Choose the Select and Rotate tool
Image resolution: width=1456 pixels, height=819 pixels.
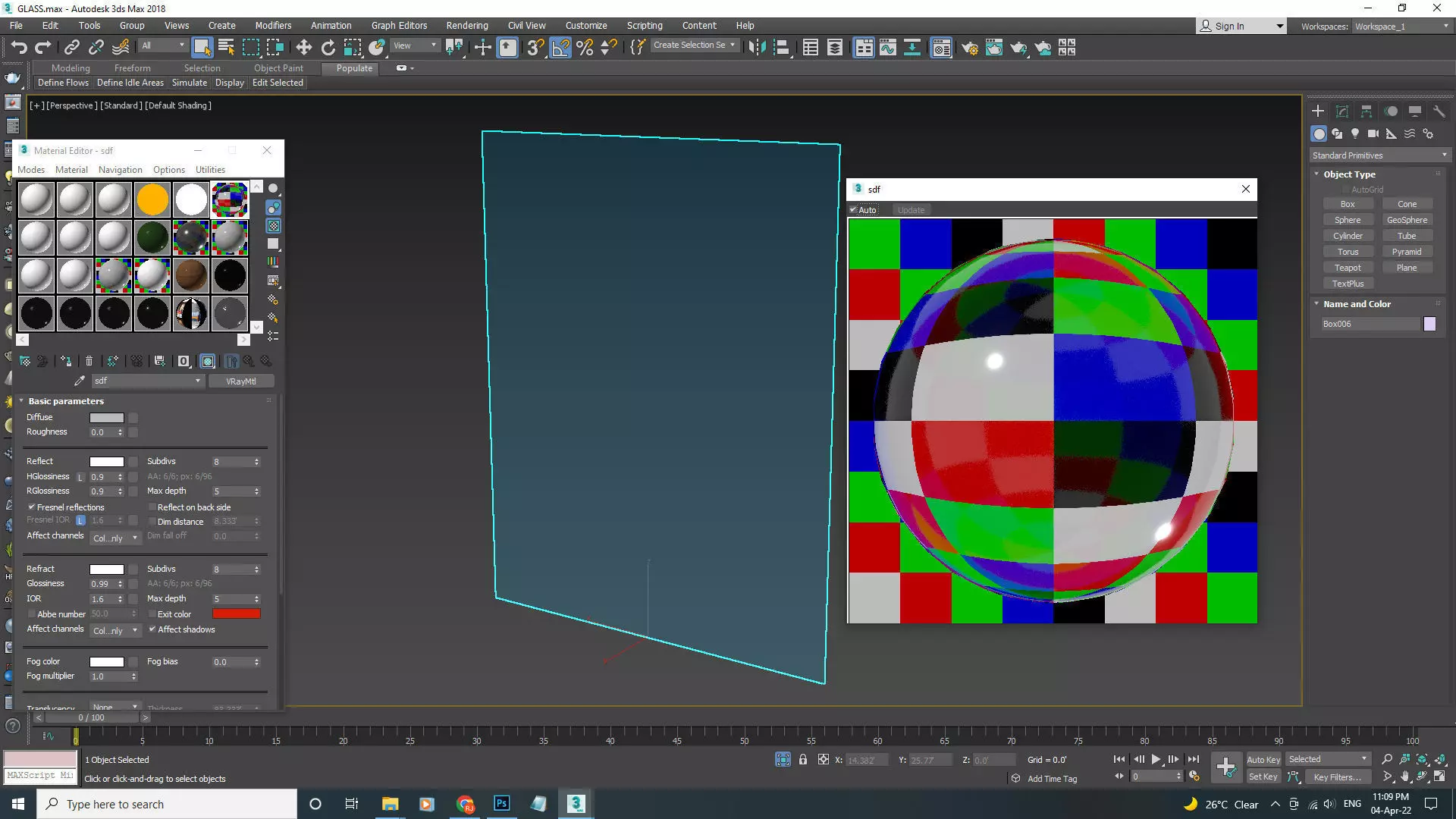pos(328,48)
